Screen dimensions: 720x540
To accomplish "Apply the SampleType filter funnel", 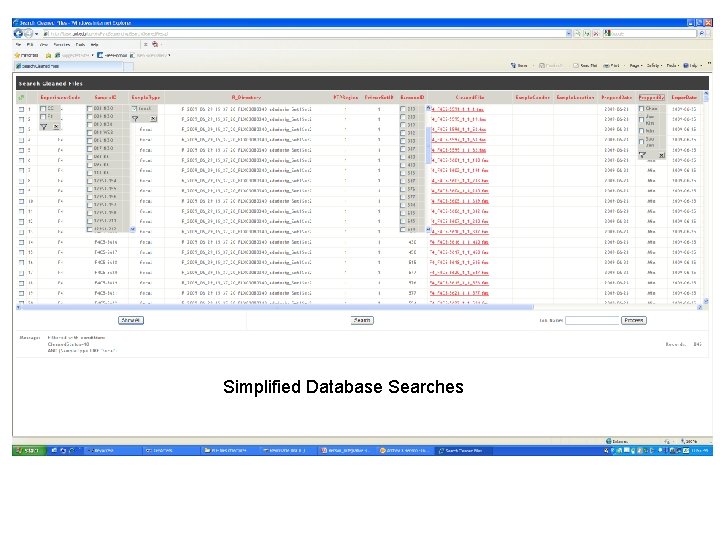I will (x=135, y=119).
